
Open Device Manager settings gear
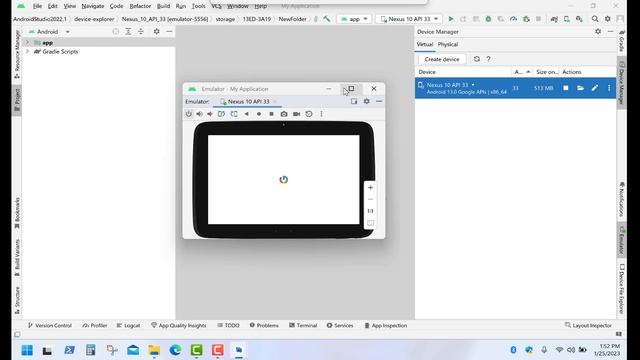598,31
